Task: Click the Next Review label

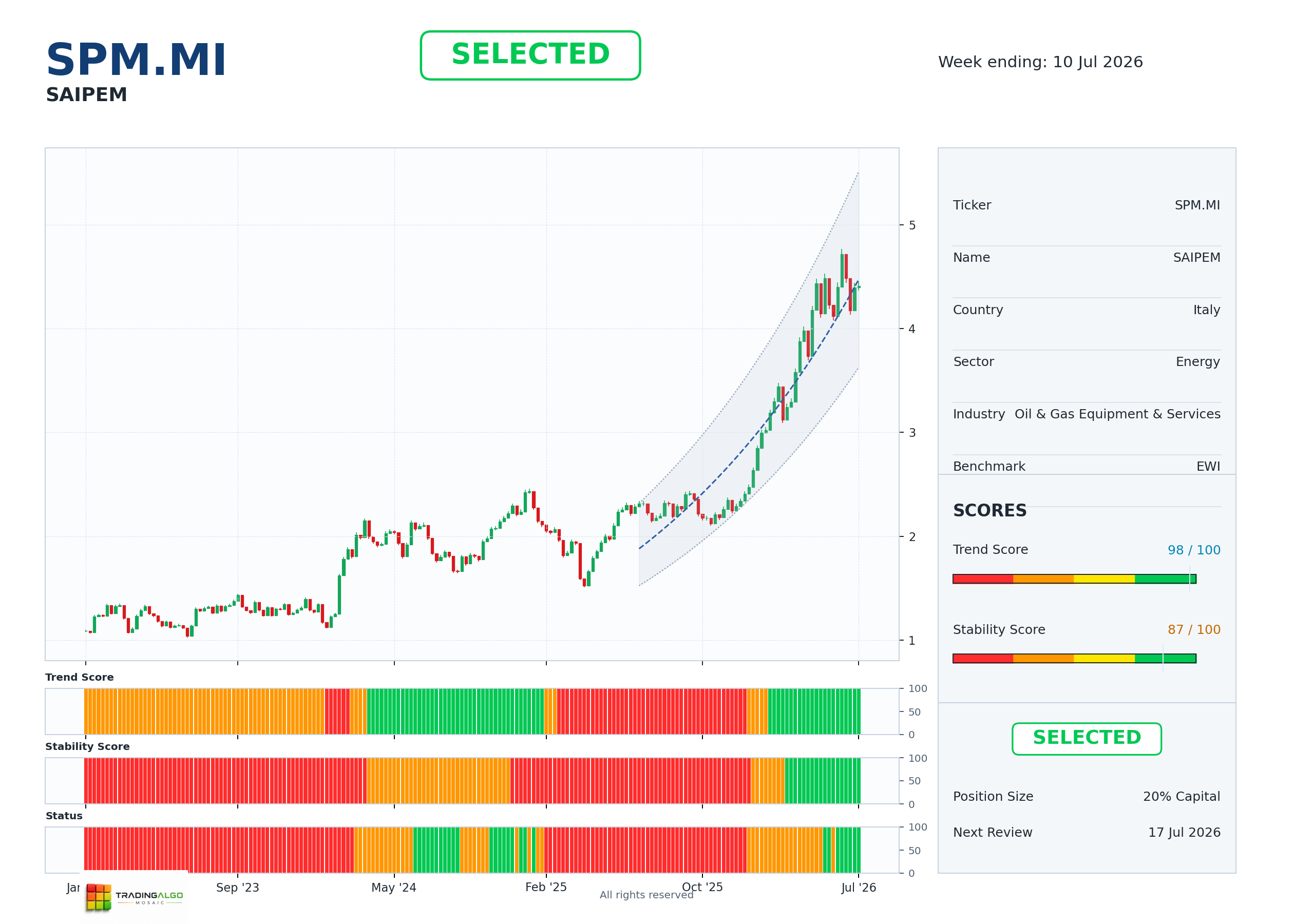Action: pyautogui.click(x=993, y=833)
